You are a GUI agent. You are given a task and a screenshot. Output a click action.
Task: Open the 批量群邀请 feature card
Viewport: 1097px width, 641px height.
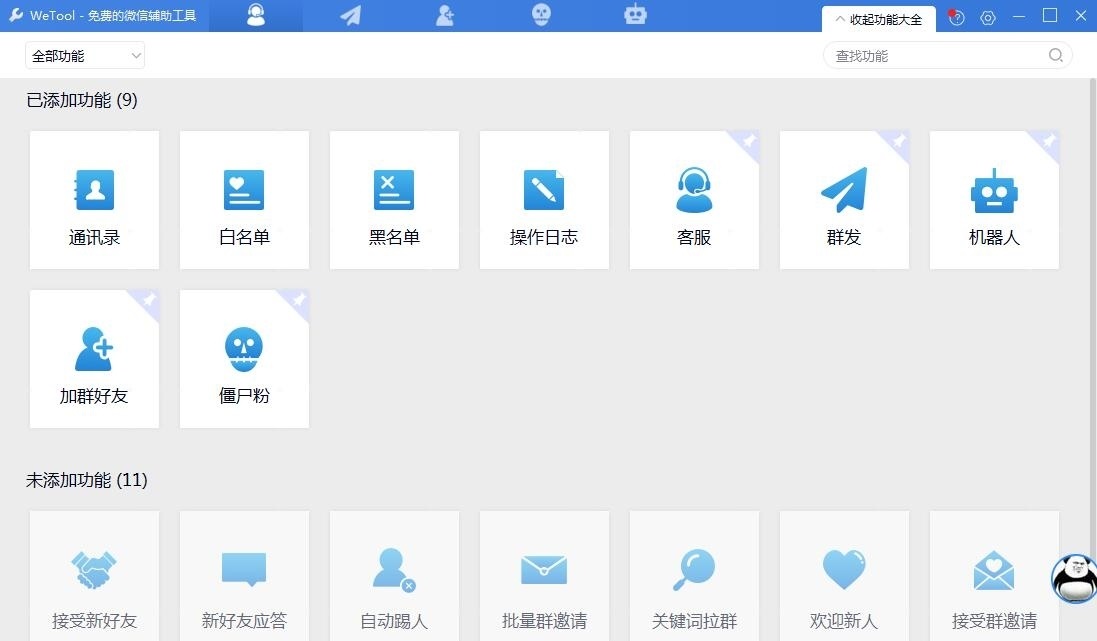click(x=544, y=580)
